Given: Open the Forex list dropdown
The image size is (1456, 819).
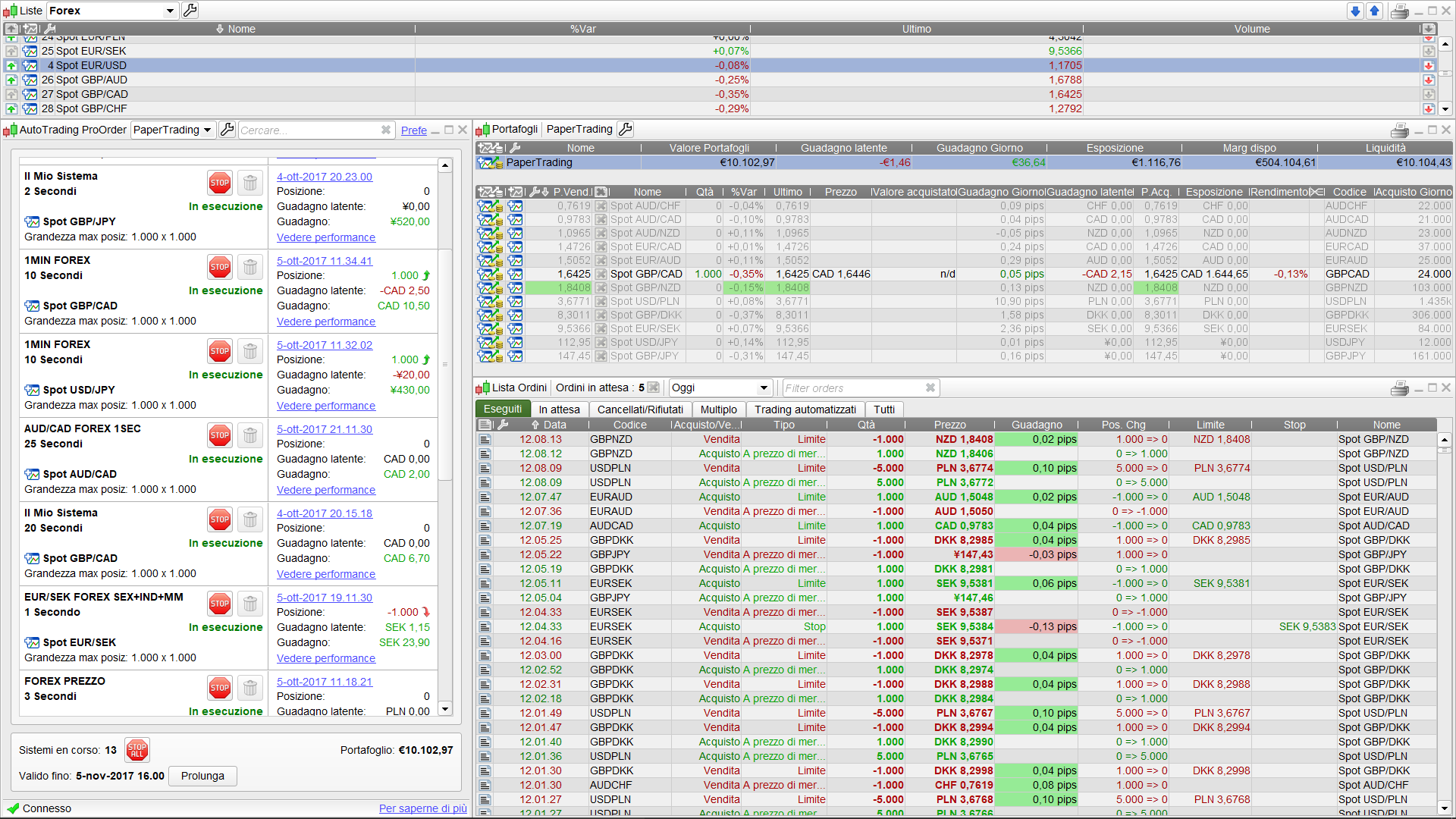Looking at the screenshot, I should point(170,11).
